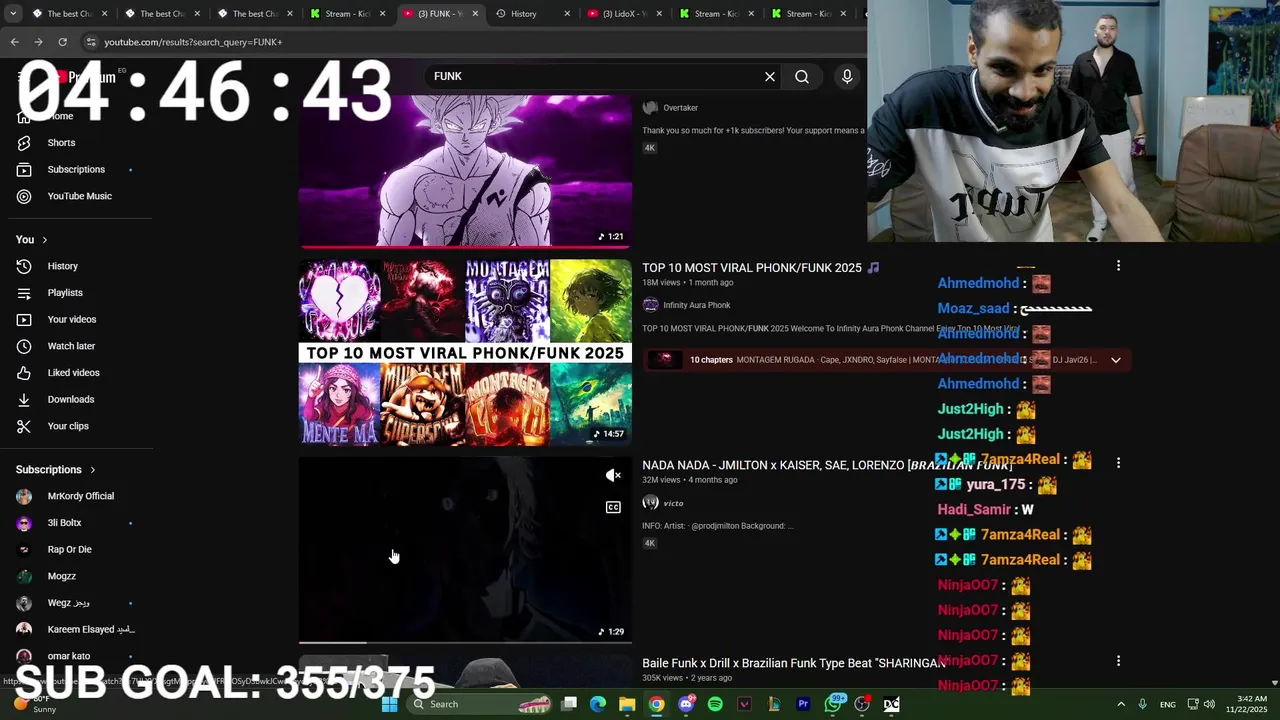This screenshot has width=1280, height=720.
Task: Open the Windows Start menu
Action: coord(390,704)
